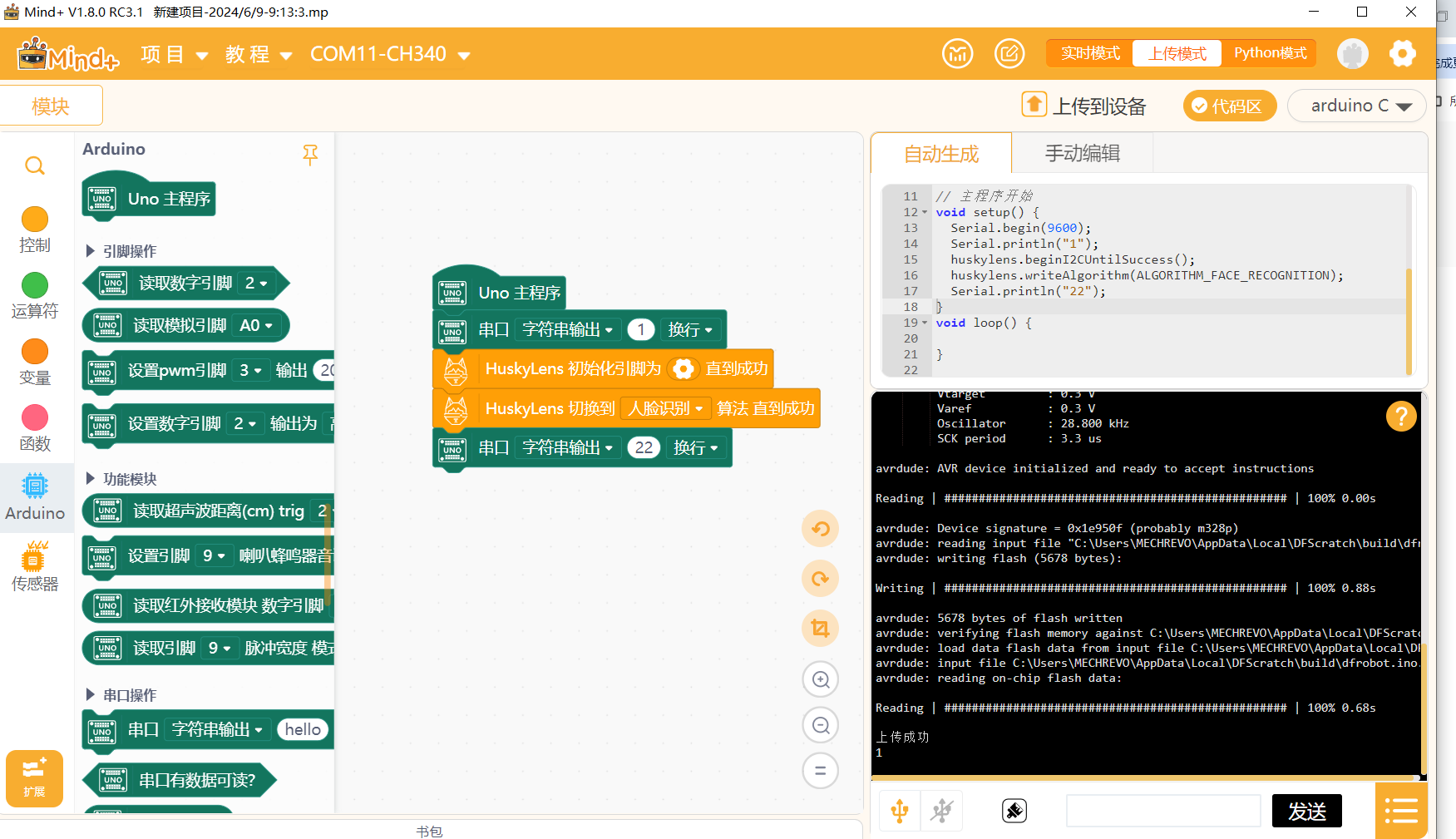Viewport: 1456px width, 839px height.
Task: Click the serial message input field
Action: click(1162, 811)
